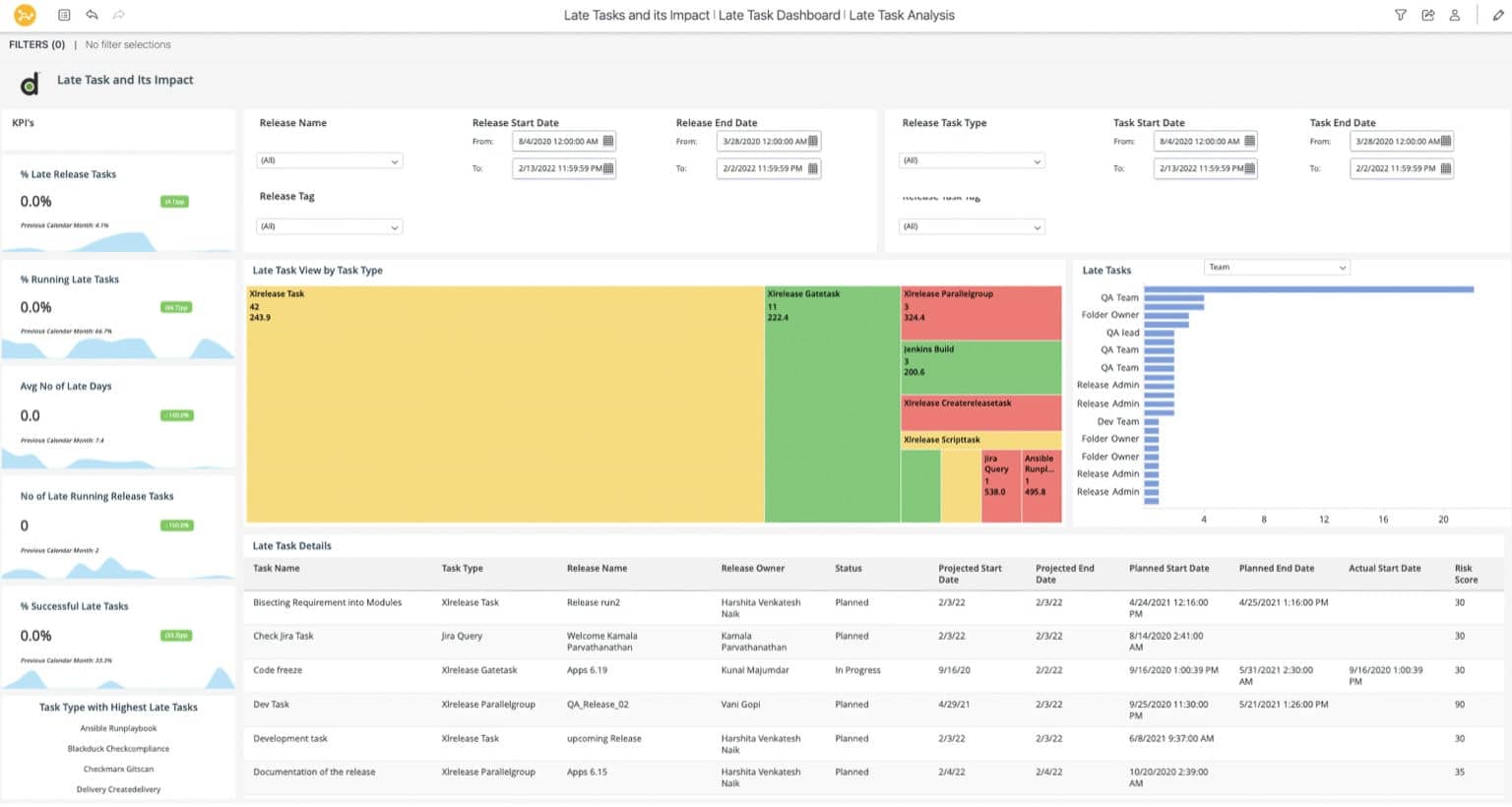Open calendar picker for Task End Date To
Viewport: 1512px width, 807px height.
tap(1444, 168)
